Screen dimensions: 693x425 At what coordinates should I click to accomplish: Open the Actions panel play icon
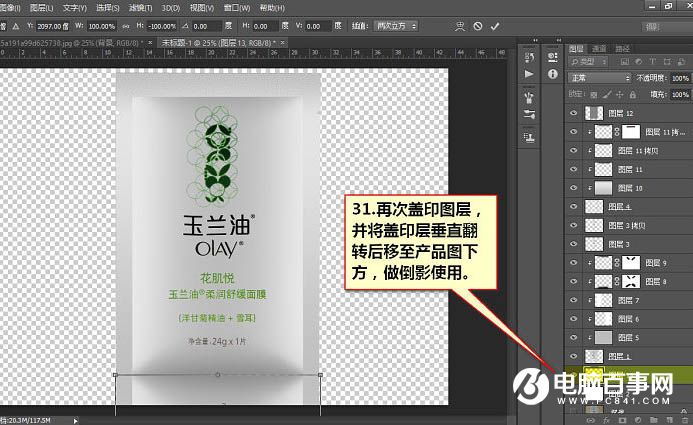[x=529, y=74]
